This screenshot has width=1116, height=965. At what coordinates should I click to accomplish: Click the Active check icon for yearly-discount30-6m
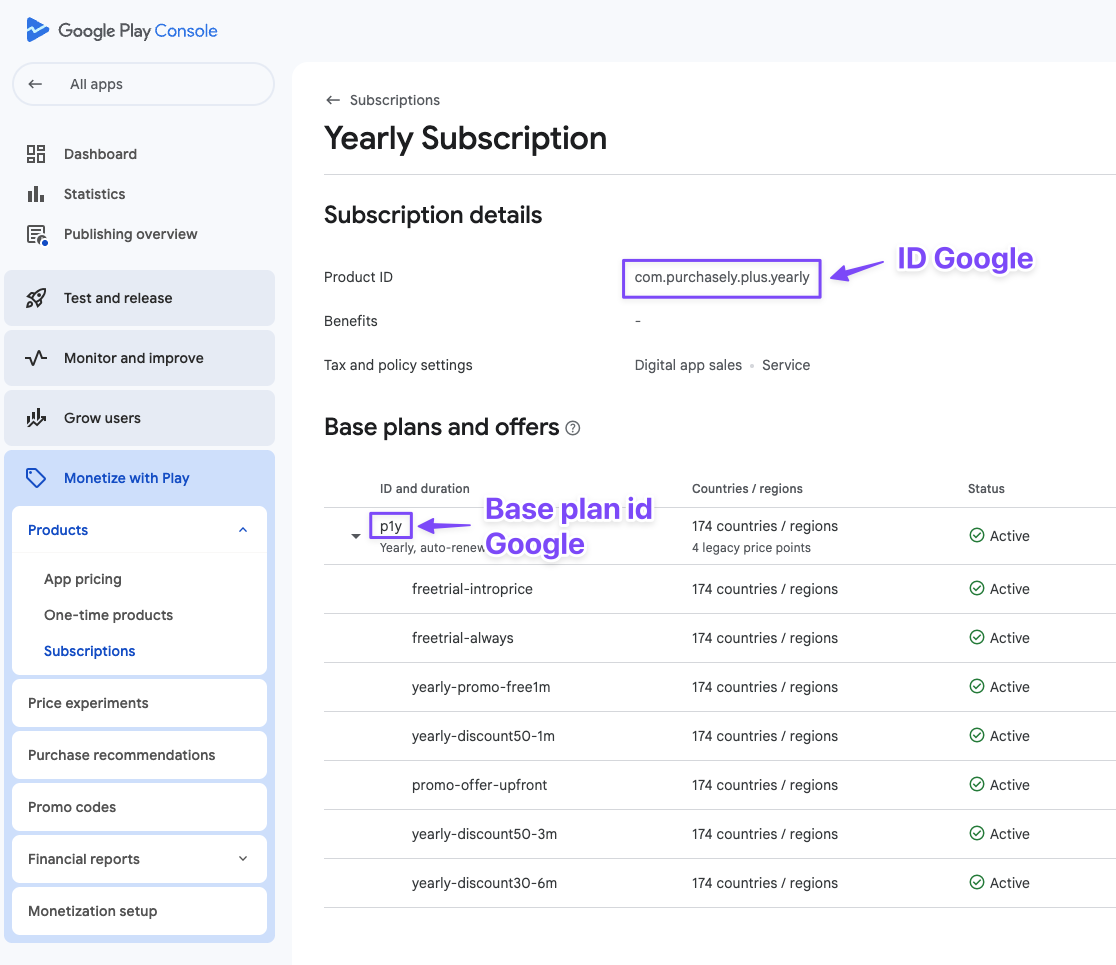pyautogui.click(x=976, y=882)
